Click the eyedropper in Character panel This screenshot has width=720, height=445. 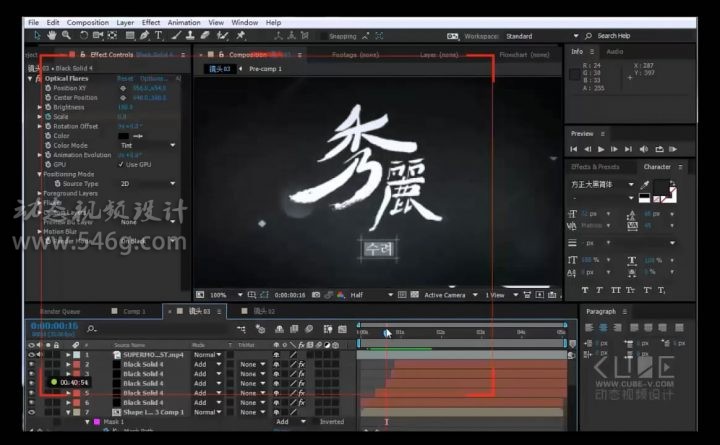point(645,185)
